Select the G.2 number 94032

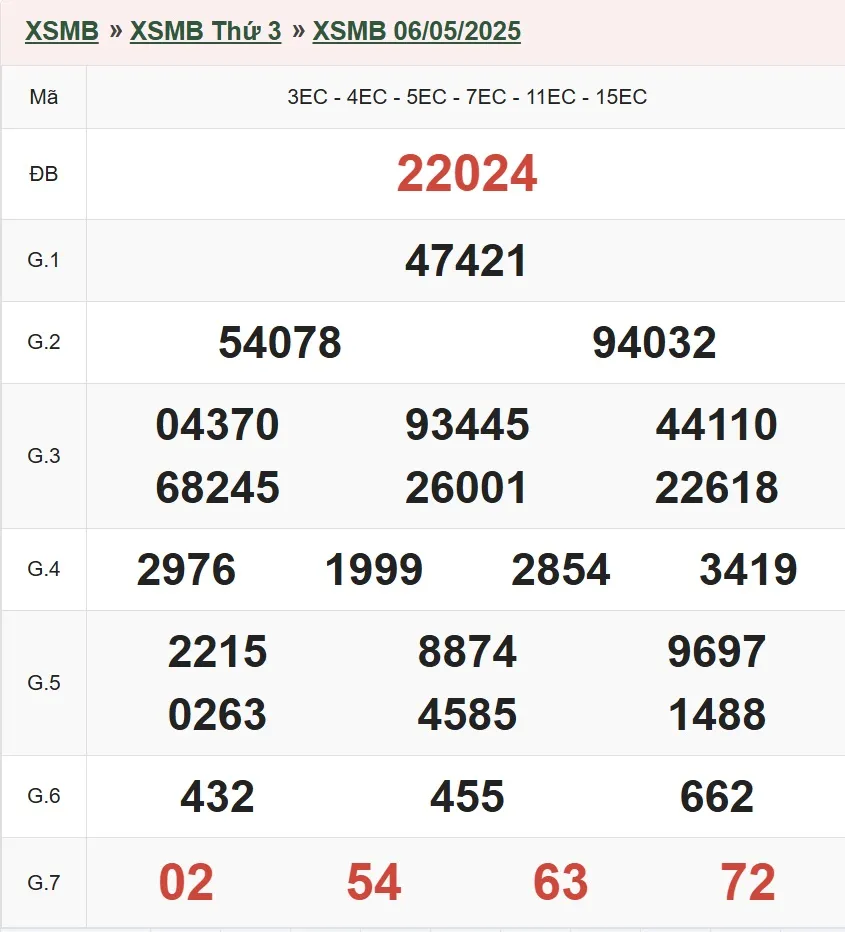pos(654,343)
